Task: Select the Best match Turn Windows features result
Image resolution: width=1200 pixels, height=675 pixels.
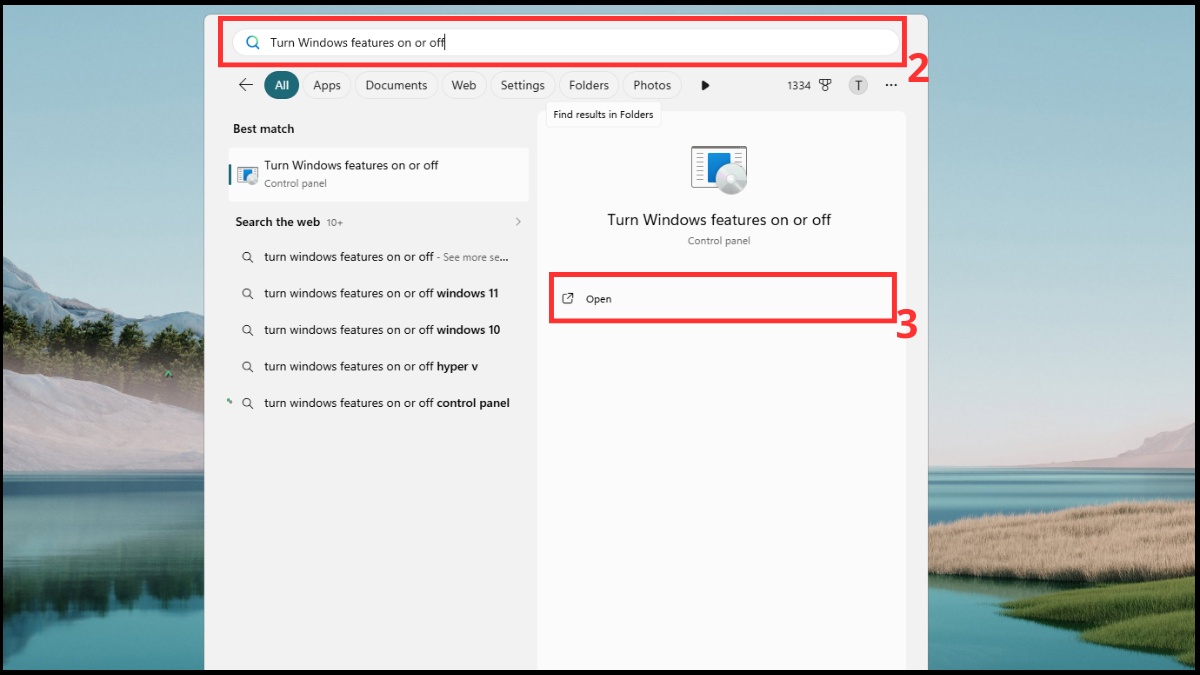Action: coord(379,174)
